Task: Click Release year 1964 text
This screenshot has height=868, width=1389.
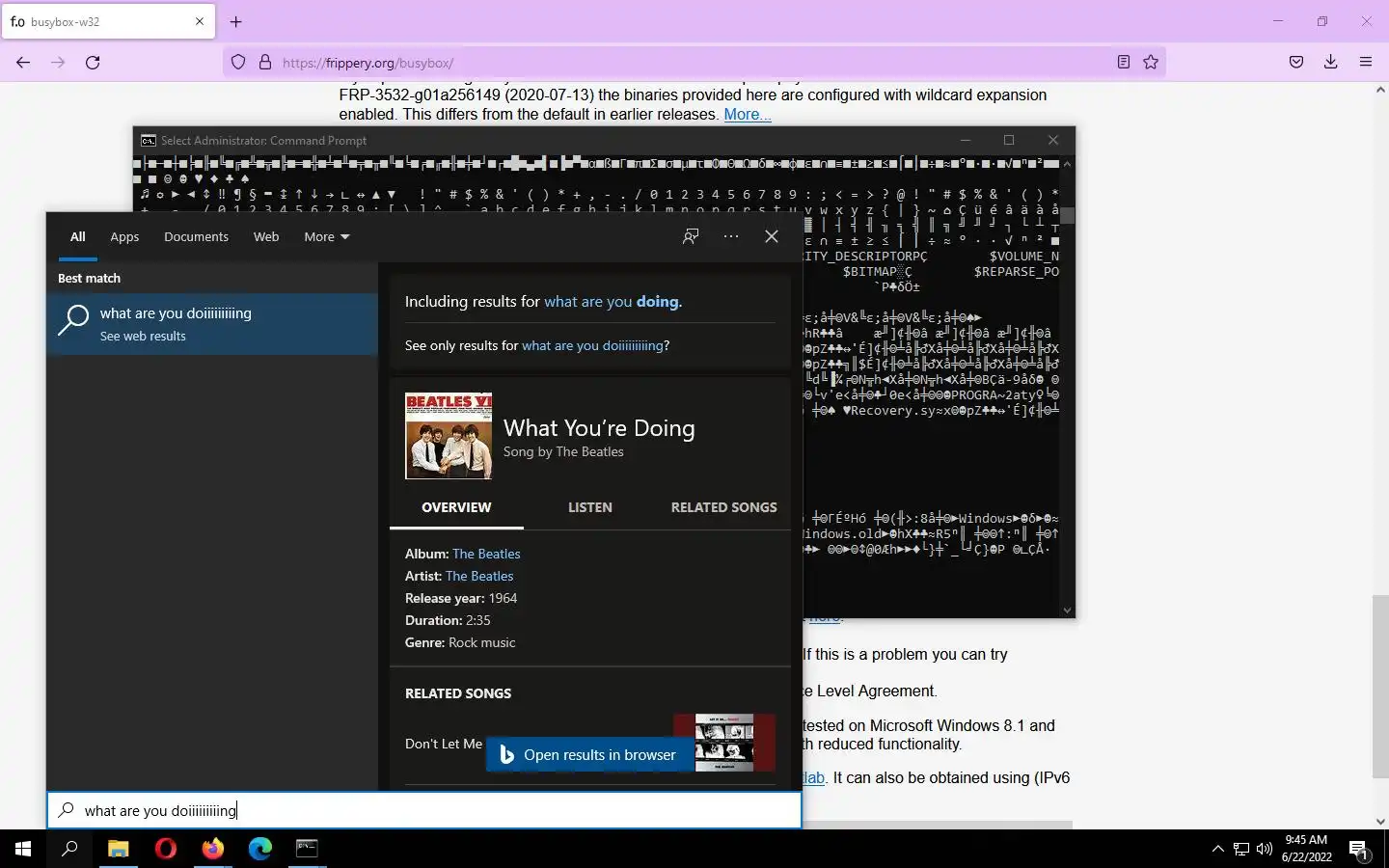Action: (x=461, y=598)
